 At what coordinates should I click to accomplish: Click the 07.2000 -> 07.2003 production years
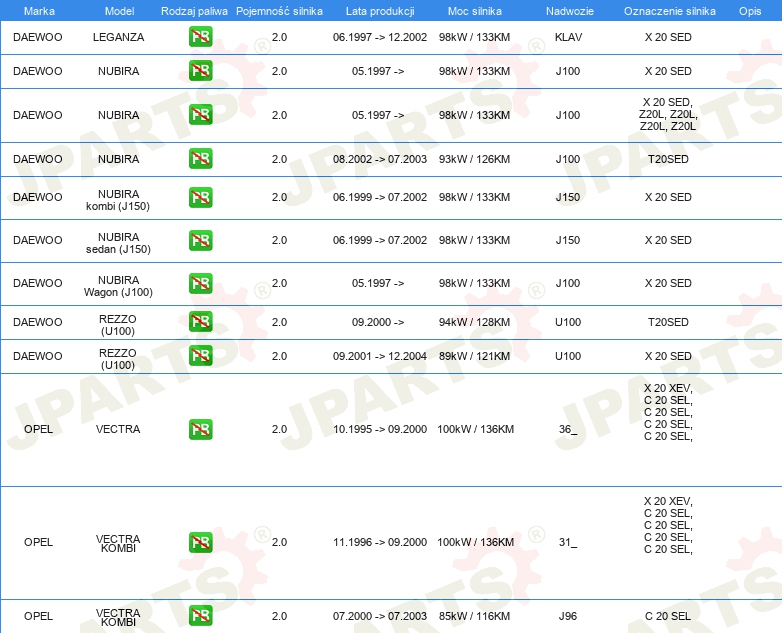pos(380,616)
